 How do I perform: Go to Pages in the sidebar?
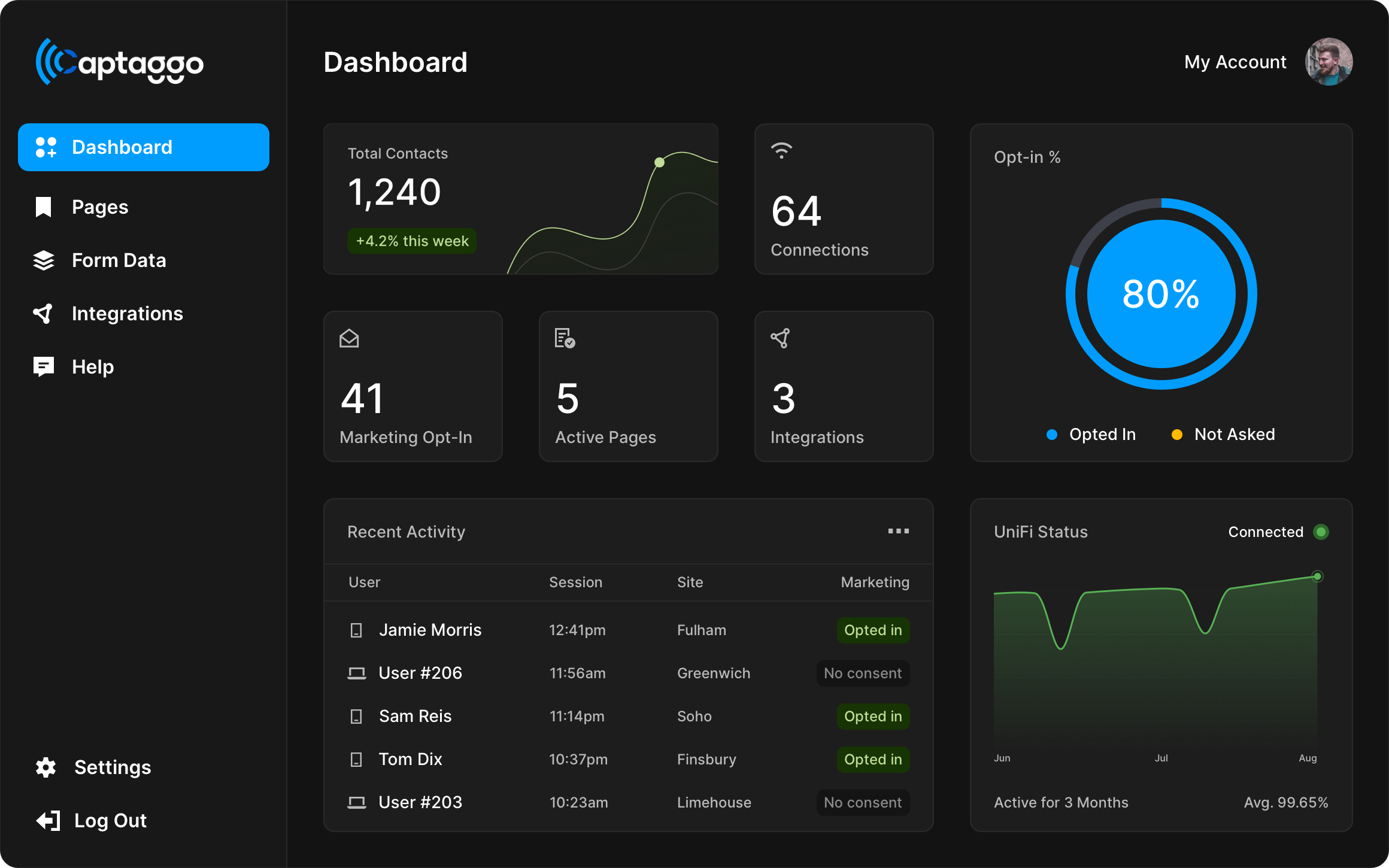click(100, 207)
